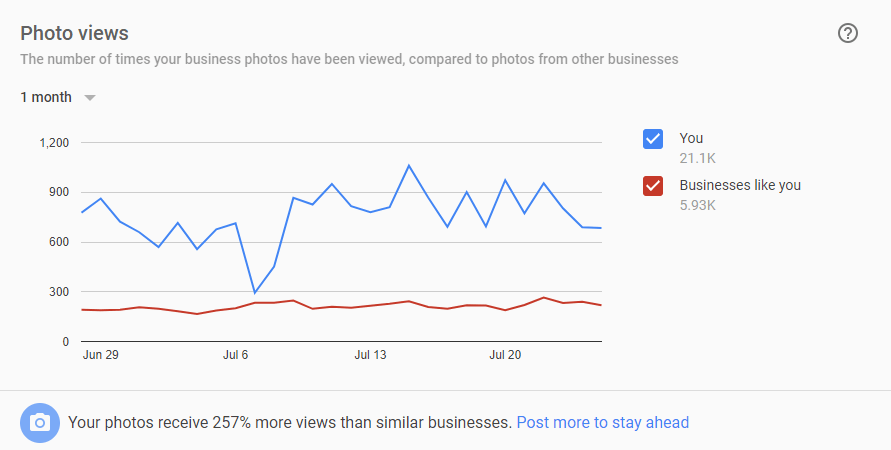Click the 1,200 y-axis label
Viewport: 891px width, 450px height.
[x=54, y=143]
